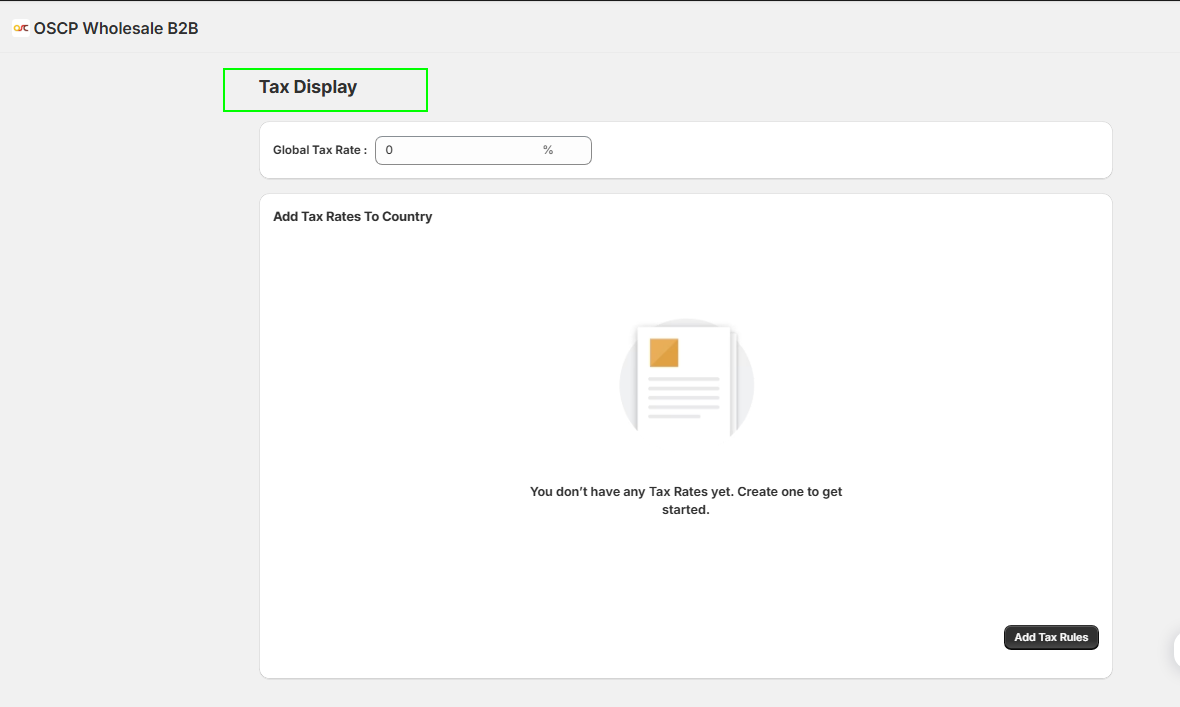The image size is (1180, 707).
Task: Click the Add Tax Rates To Country heading
Action: click(352, 216)
